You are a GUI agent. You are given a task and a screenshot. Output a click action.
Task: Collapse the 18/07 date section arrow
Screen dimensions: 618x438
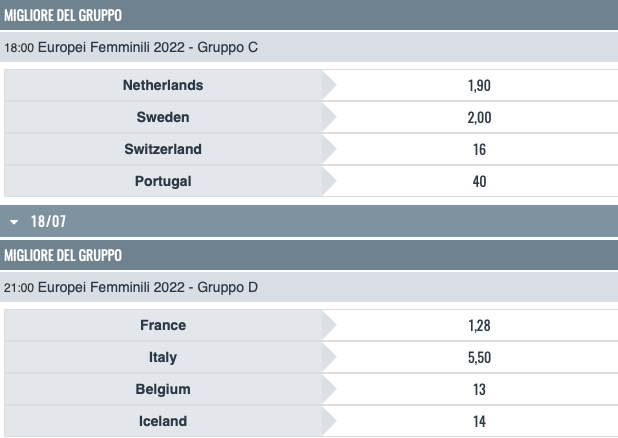(14, 221)
